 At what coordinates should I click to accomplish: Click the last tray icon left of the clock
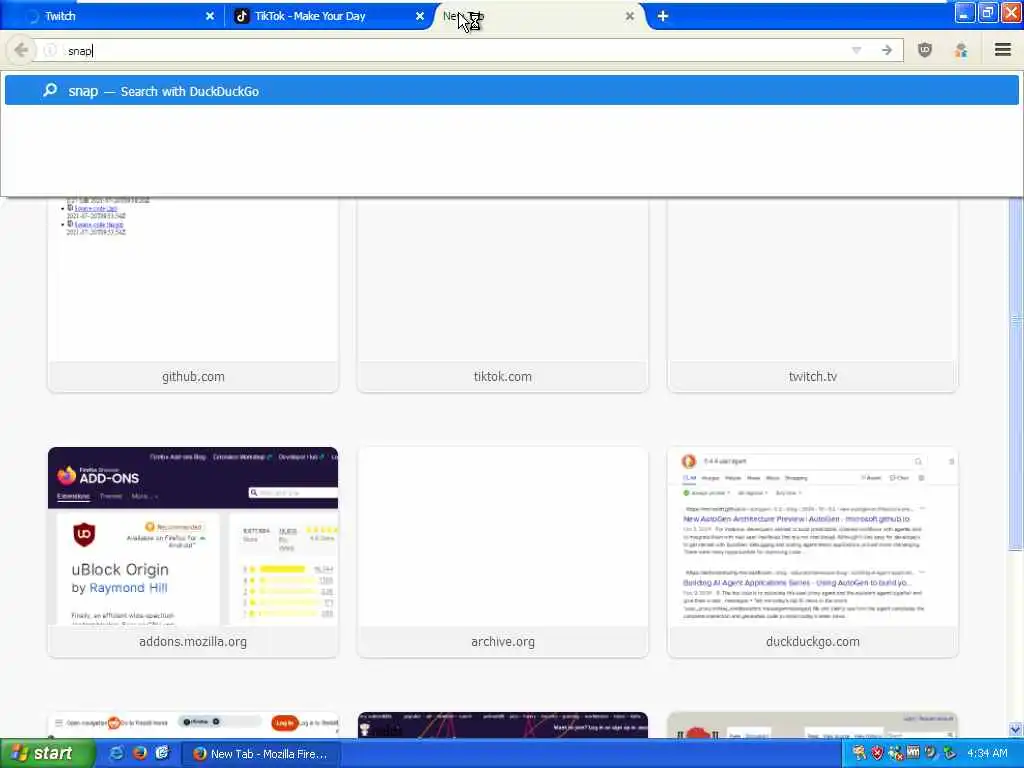950,754
